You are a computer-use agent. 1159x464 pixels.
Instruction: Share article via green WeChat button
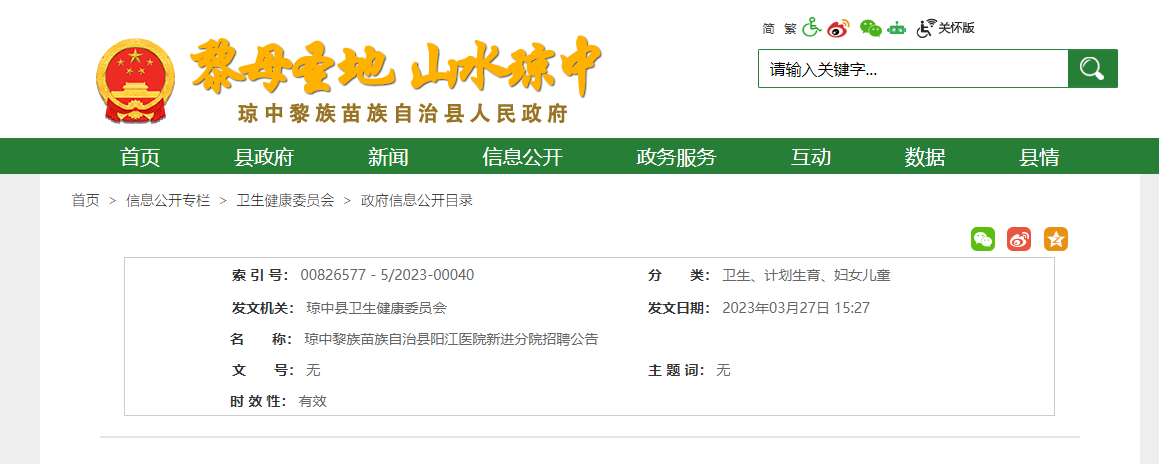pos(982,239)
